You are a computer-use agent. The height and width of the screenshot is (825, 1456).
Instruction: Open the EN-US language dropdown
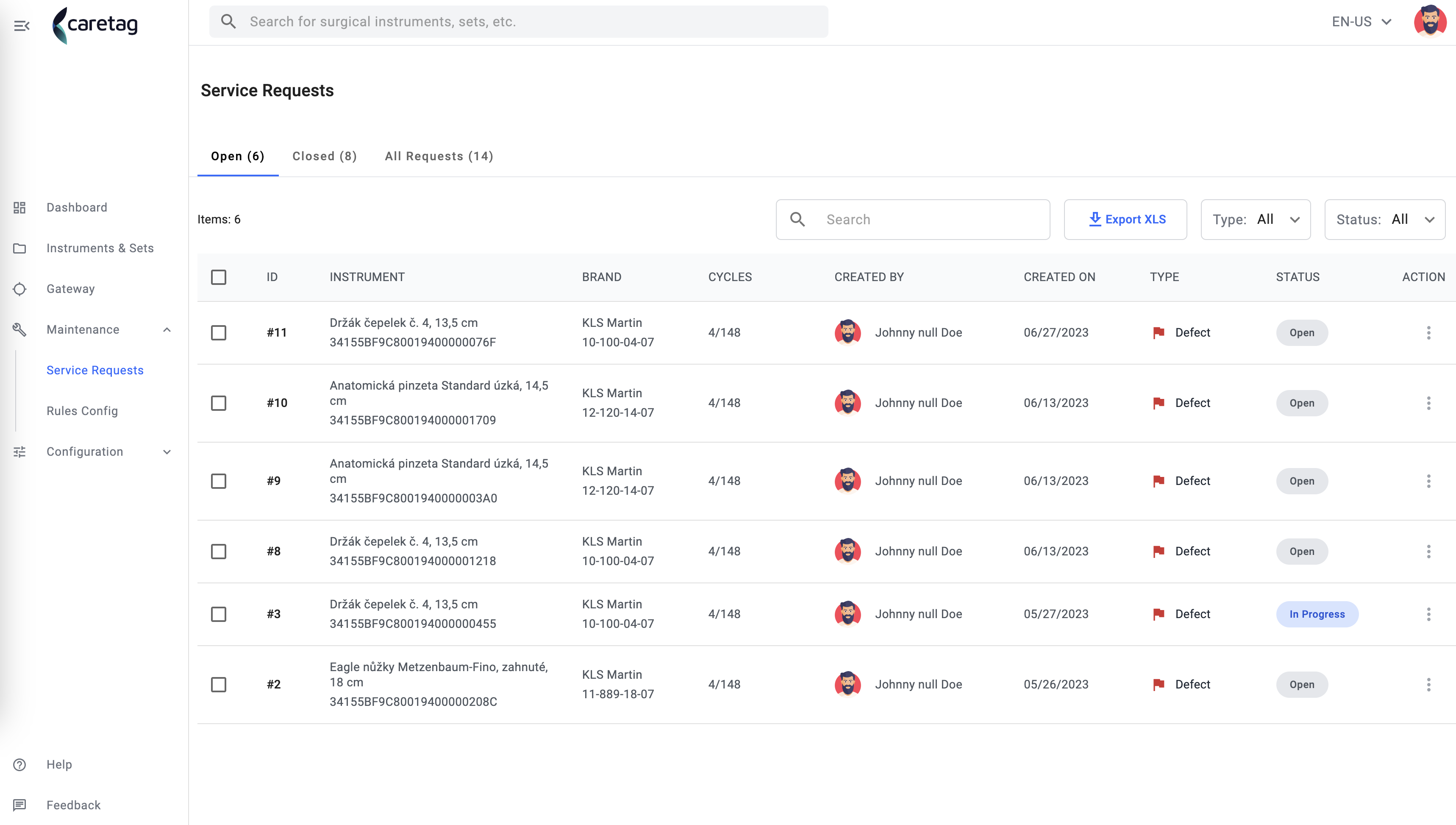pos(1362,22)
